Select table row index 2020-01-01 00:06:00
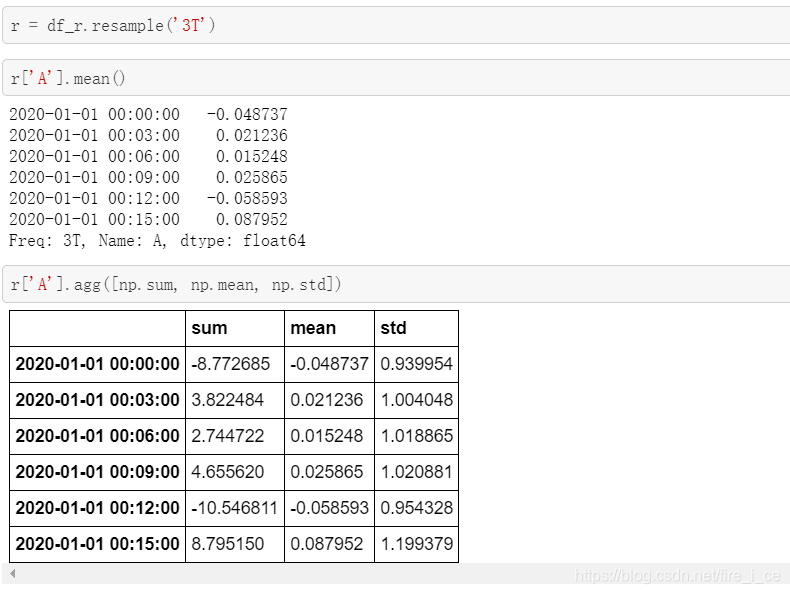The width and height of the screenshot is (790, 594). click(97, 436)
